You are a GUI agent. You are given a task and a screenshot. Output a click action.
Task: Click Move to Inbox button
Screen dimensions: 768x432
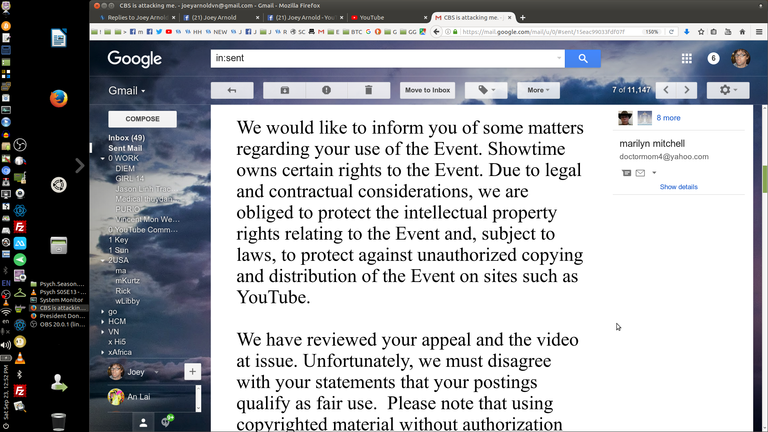pyautogui.click(x=428, y=90)
